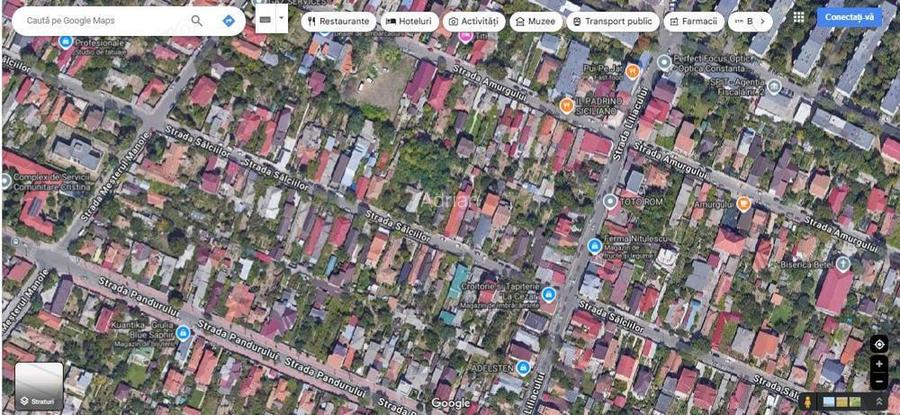Click the Biserica Betel map pin

[x=843, y=263]
